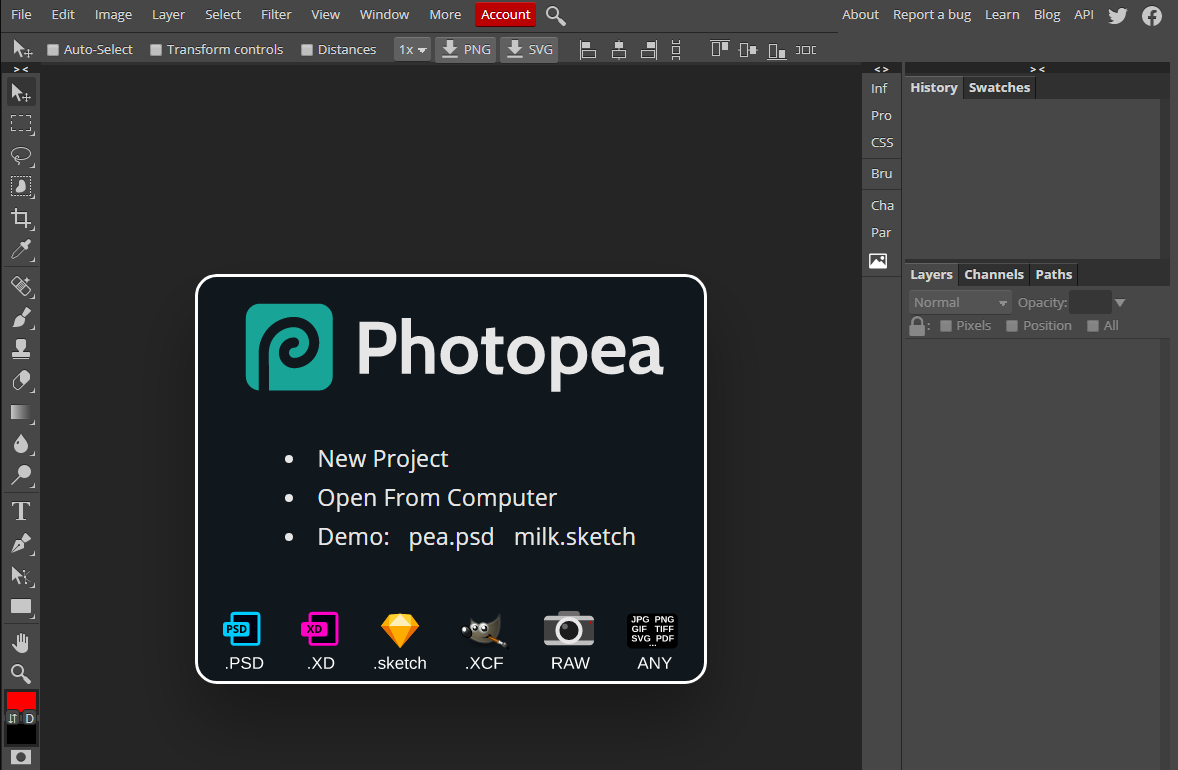Viewport: 1178px width, 770px height.
Task: Select the Move tool in the toolbox
Action: tap(21, 92)
